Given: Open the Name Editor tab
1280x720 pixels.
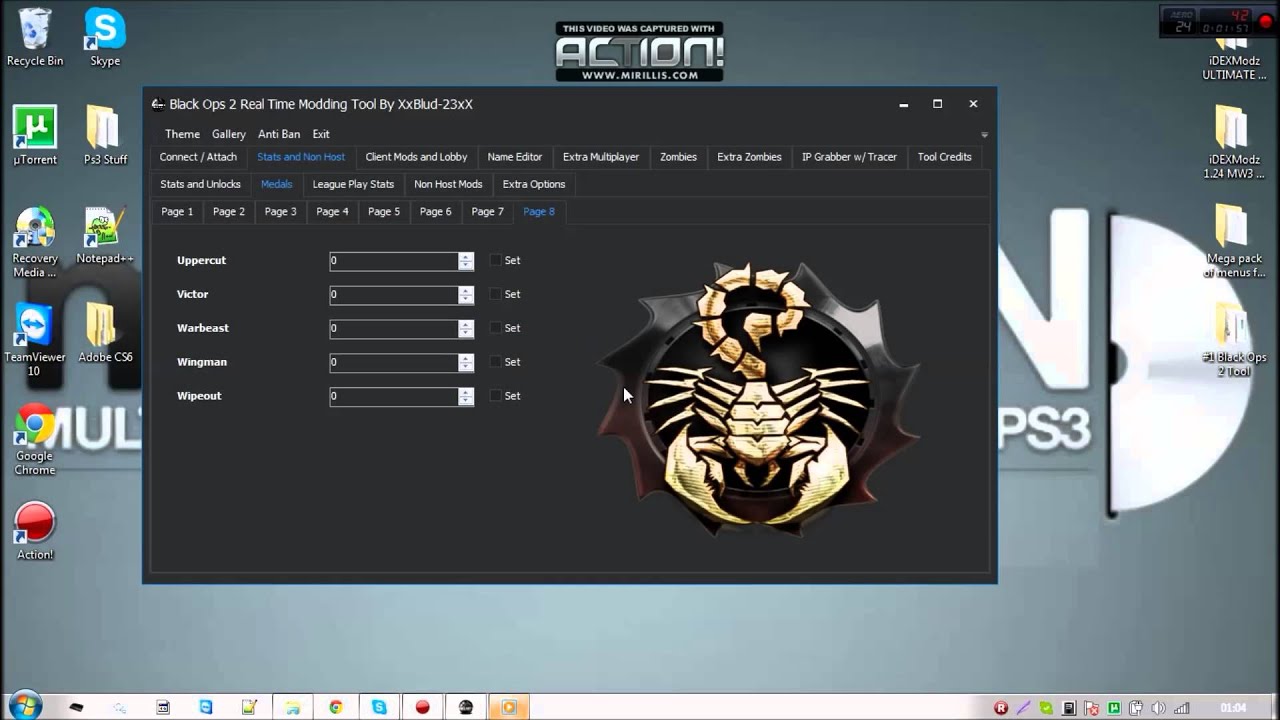Looking at the screenshot, I should pos(515,157).
